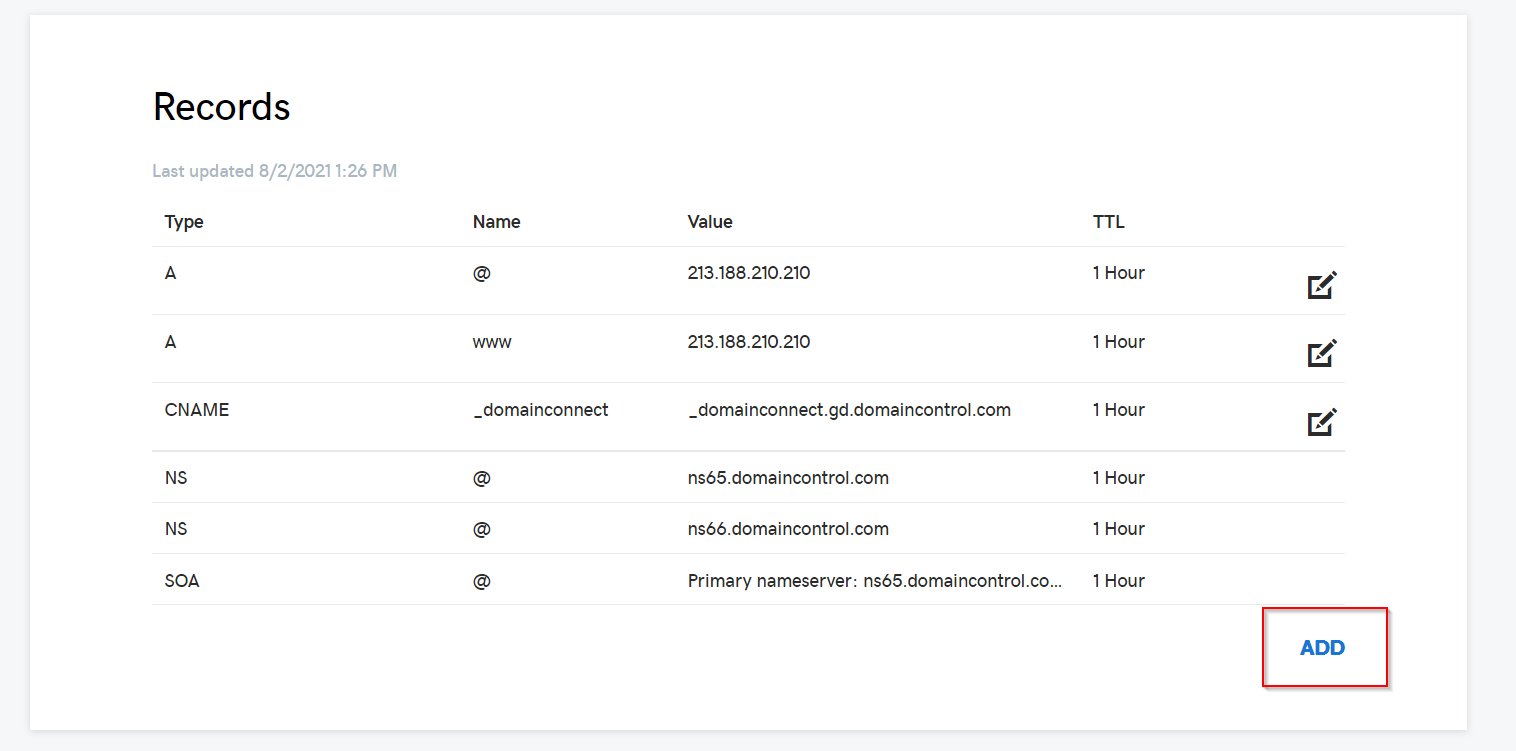The height and width of the screenshot is (751, 1516).
Task: Select the IP address in the www row
Action: tap(748, 342)
